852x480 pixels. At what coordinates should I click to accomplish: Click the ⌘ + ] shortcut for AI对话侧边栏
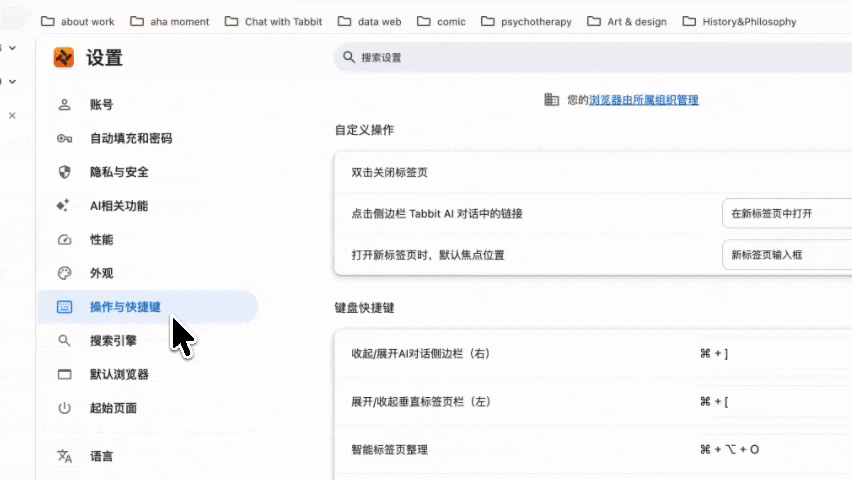pyautogui.click(x=713, y=353)
